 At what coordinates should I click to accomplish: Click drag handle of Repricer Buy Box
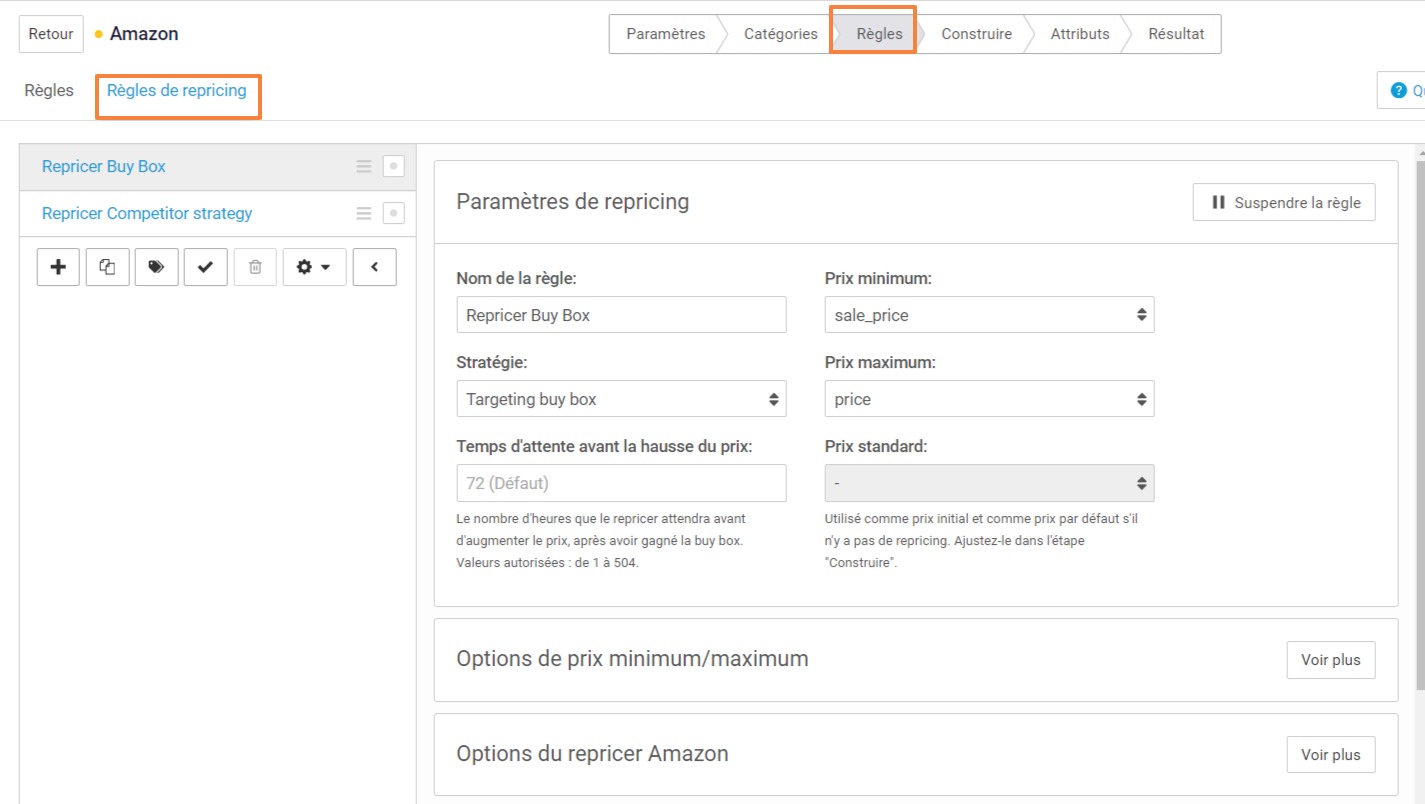point(364,167)
